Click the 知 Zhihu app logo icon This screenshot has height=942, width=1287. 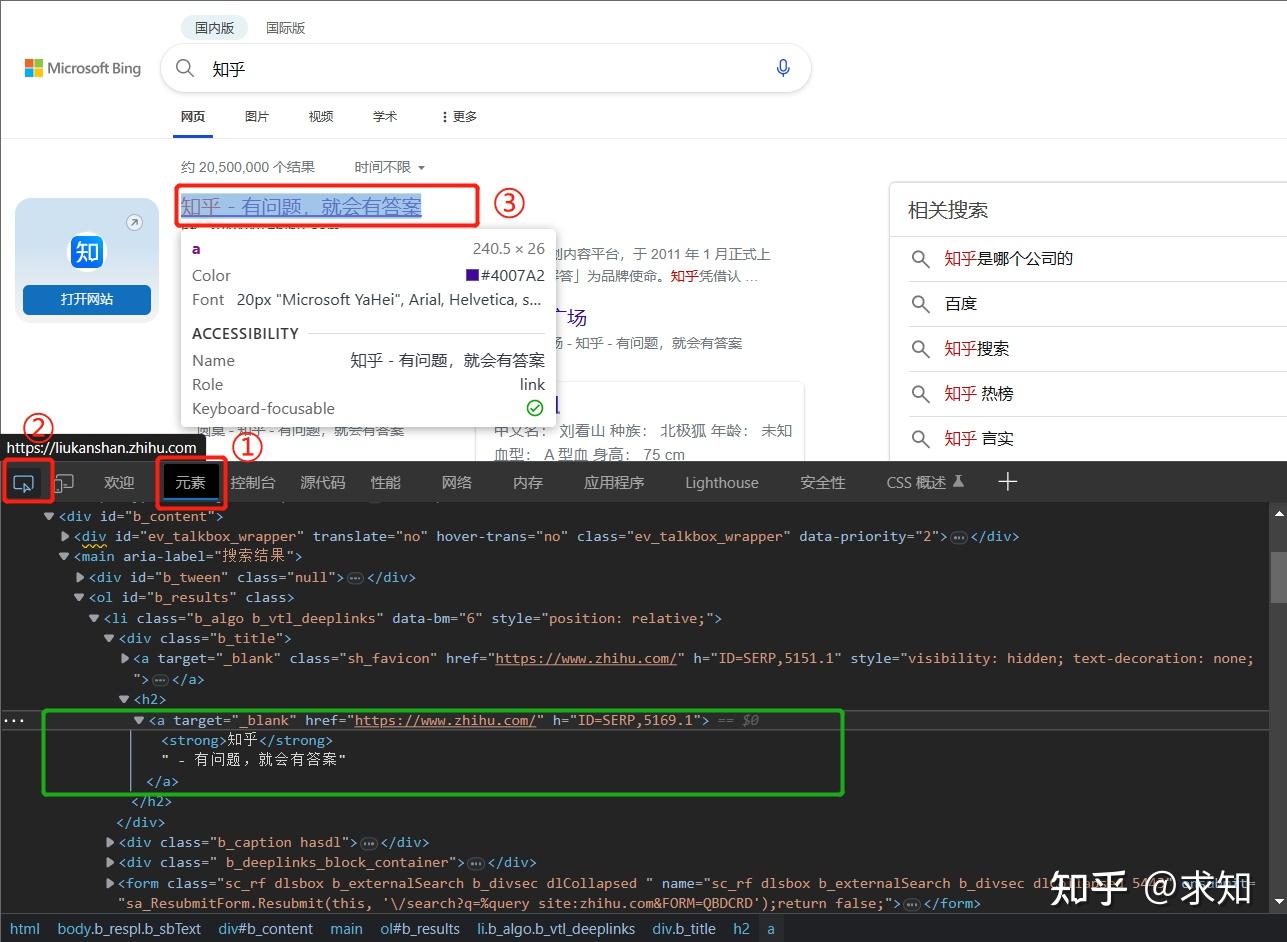pos(87,251)
